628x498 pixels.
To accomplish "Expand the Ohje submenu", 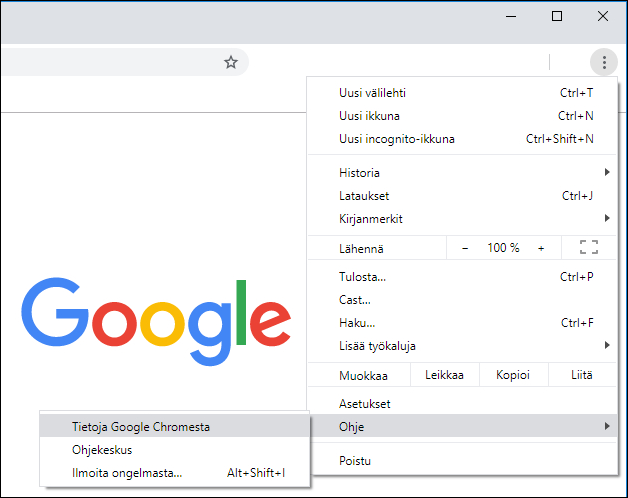I will click(x=463, y=426).
